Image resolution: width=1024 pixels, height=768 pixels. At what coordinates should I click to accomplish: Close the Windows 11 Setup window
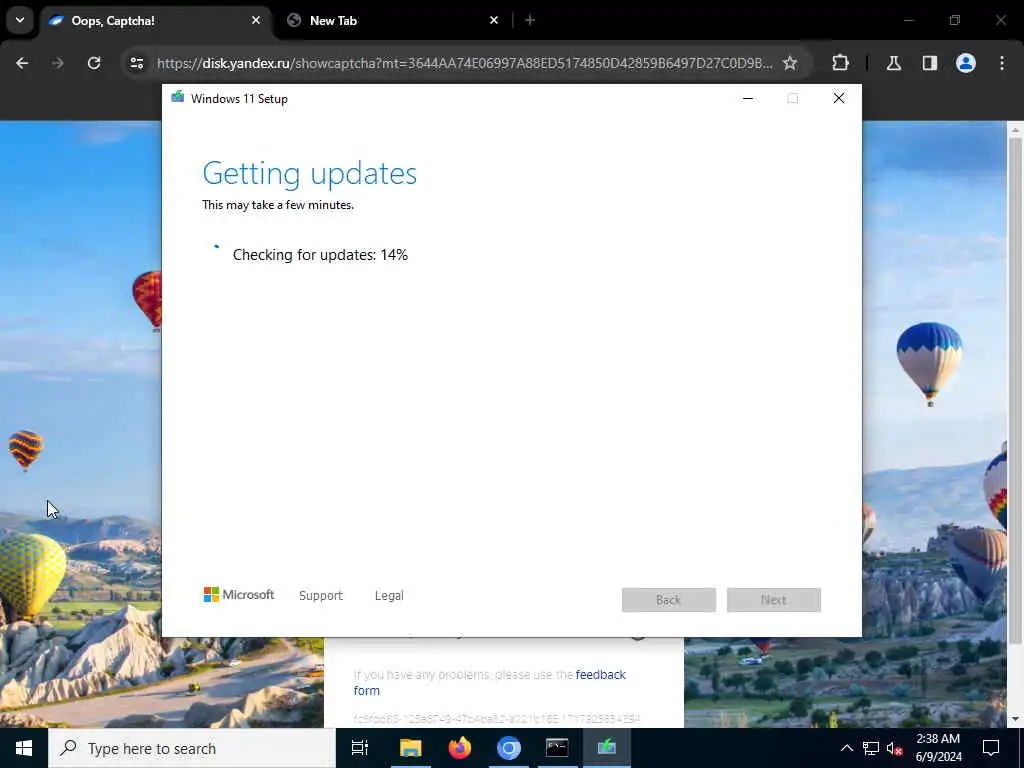tap(839, 99)
